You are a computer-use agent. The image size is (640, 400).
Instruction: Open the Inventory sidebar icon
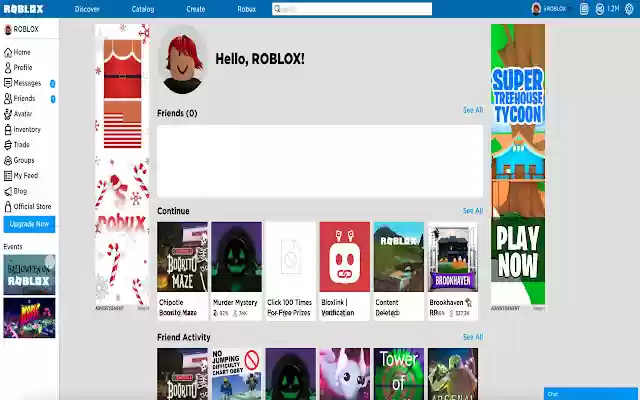[x=8, y=129]
